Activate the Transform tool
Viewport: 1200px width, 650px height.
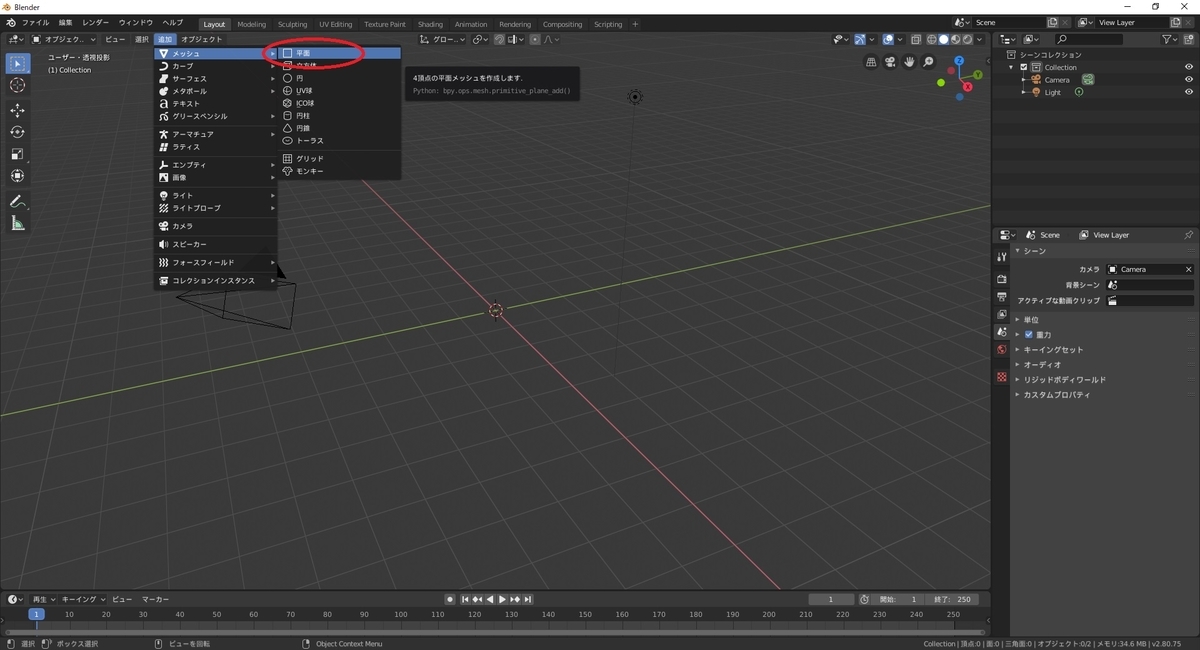(x=17, y=176)
